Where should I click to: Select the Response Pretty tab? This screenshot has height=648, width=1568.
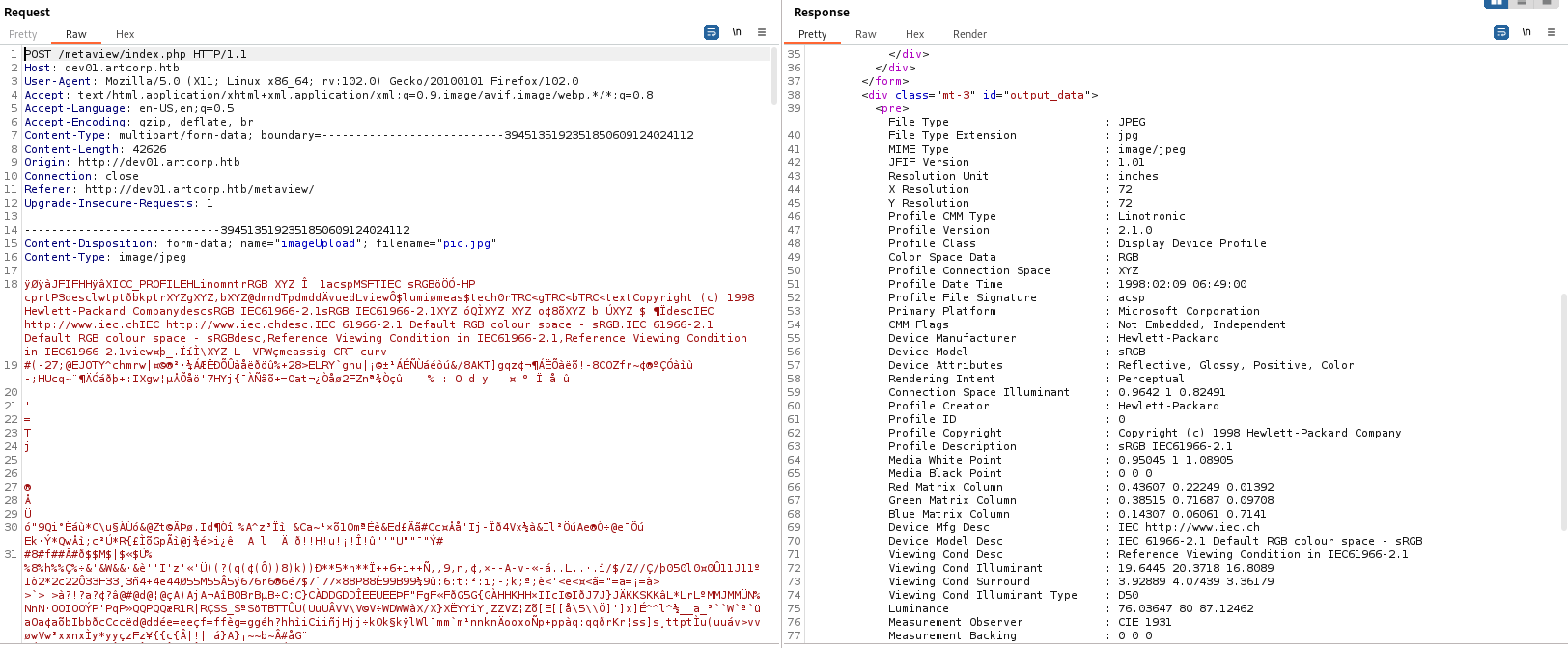click(x=813, y=34)
